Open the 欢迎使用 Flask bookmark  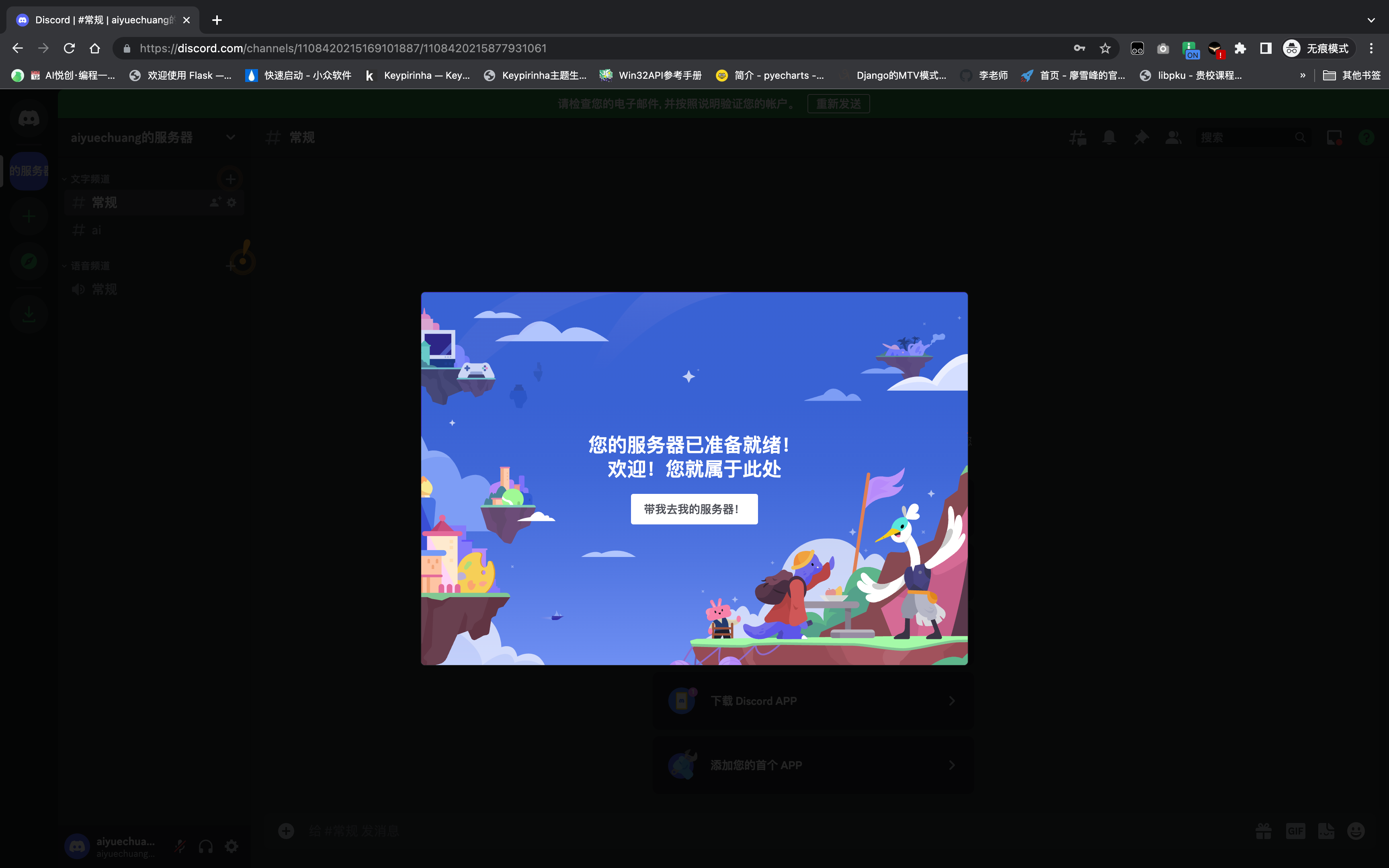(x=180, y=75)
